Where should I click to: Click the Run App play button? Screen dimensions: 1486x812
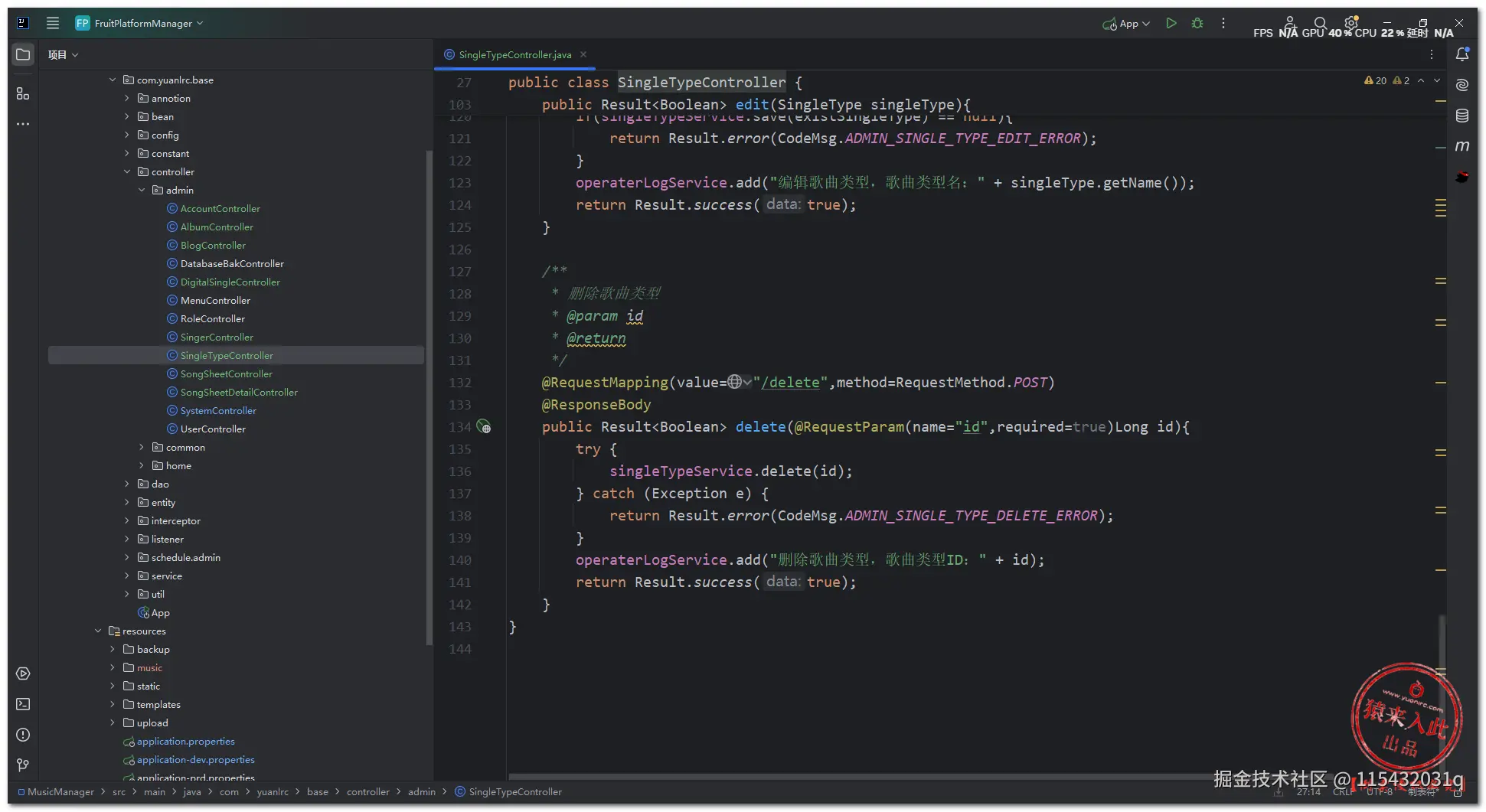[1171, 24]
